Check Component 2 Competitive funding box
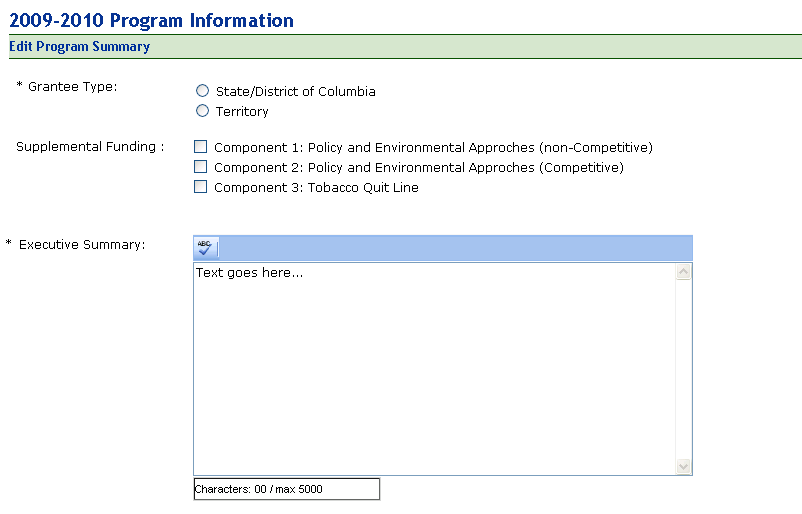The image size is (802, 514). click(201, 167)
